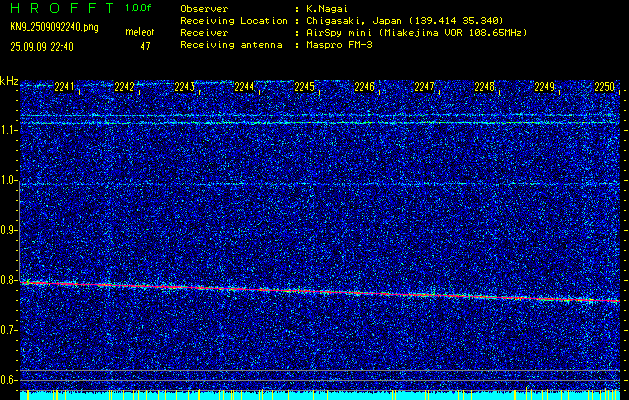This screenshot has height=400, width=629.
Task: Click the 0.8 frequency axis label
Action: (x=9, y=280)
